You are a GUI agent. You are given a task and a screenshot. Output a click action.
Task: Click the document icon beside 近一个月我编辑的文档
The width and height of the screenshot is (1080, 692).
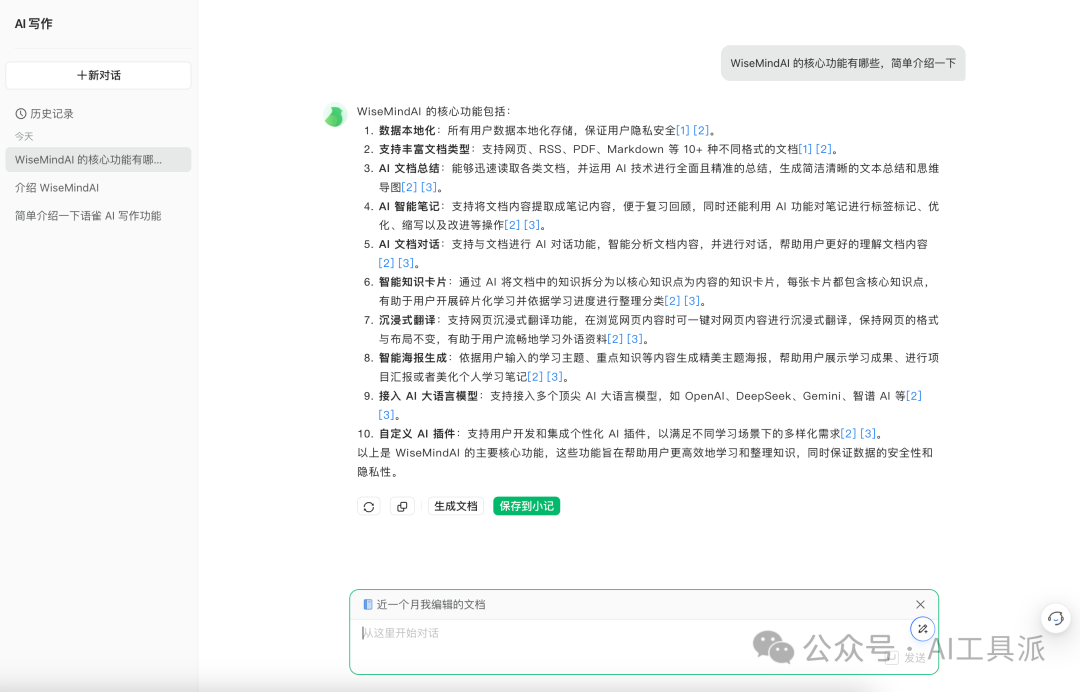368,605
